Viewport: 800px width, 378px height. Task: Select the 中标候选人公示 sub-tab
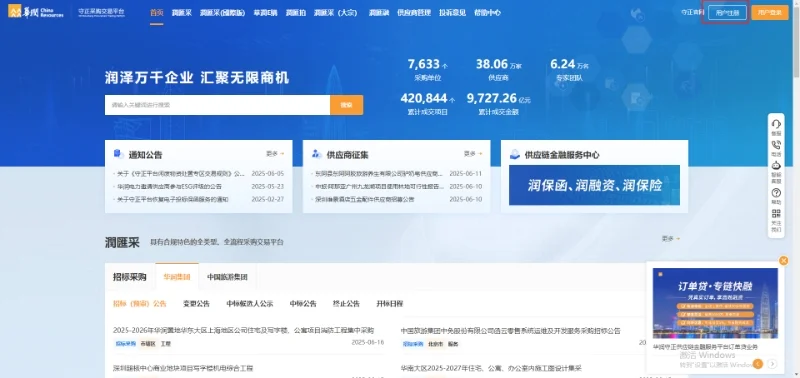tap(250, 304)
